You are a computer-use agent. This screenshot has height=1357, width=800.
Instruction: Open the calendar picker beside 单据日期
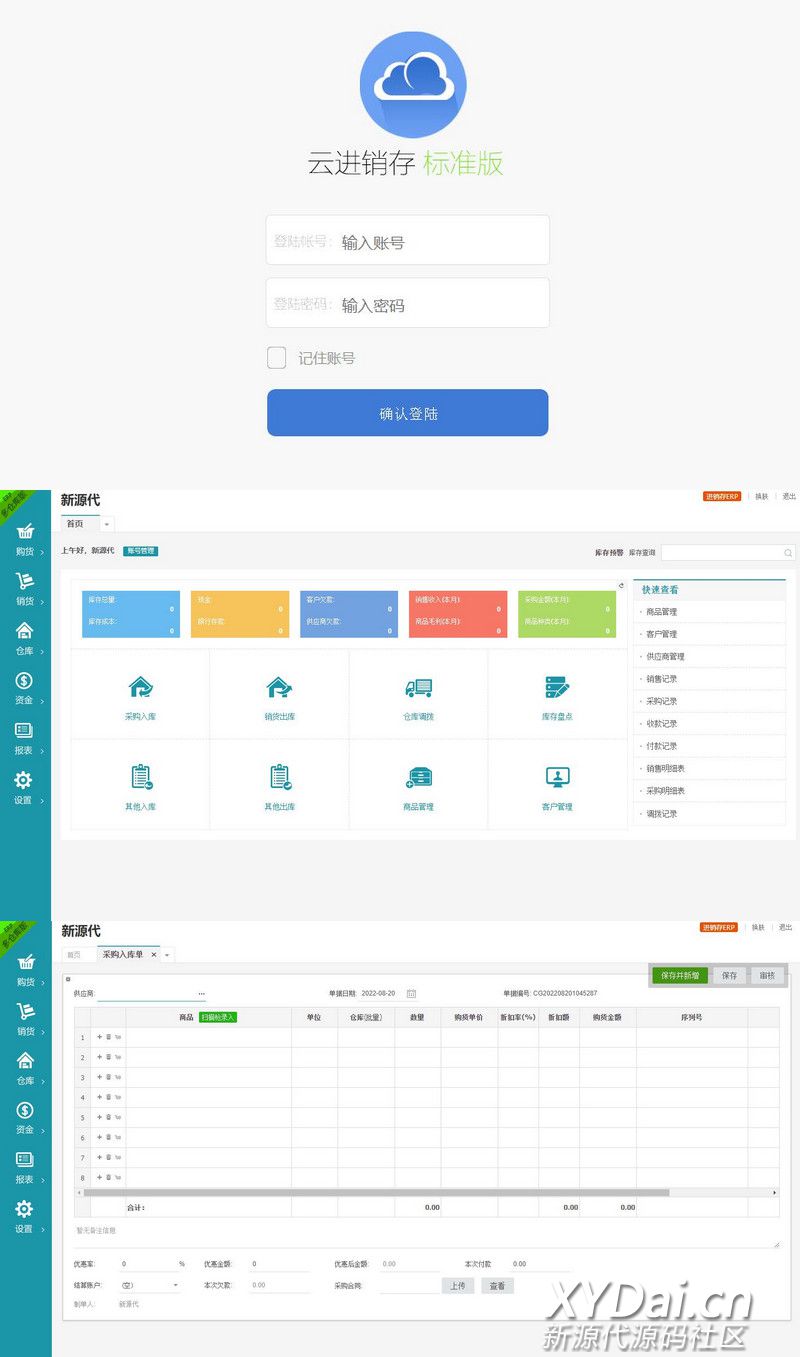pyautogui.click(x=411, y=993)
